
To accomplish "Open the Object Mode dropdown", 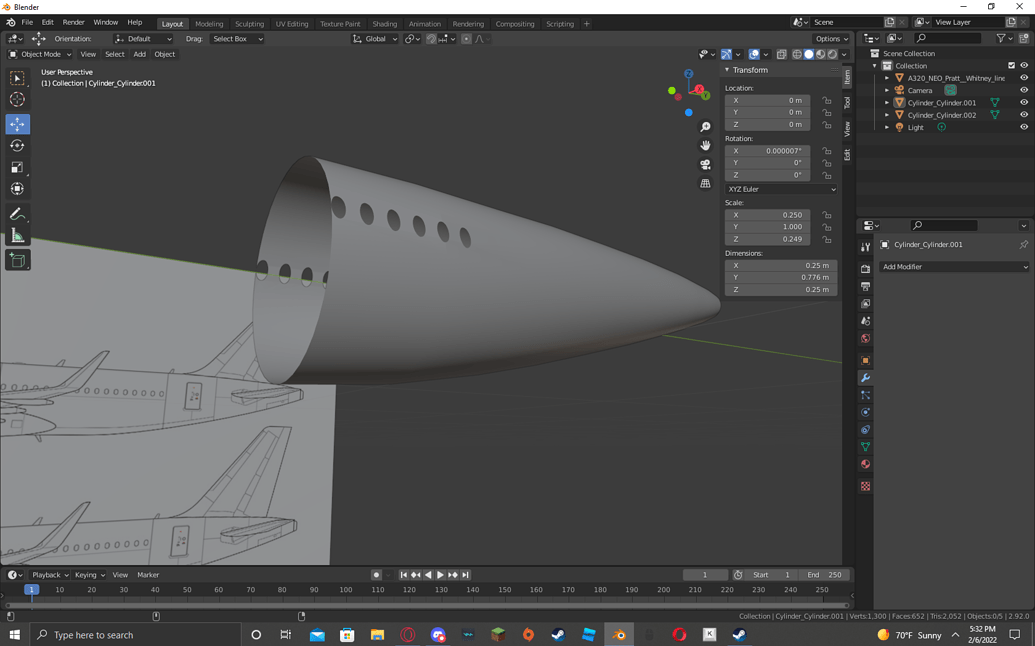I will [40, 54].
